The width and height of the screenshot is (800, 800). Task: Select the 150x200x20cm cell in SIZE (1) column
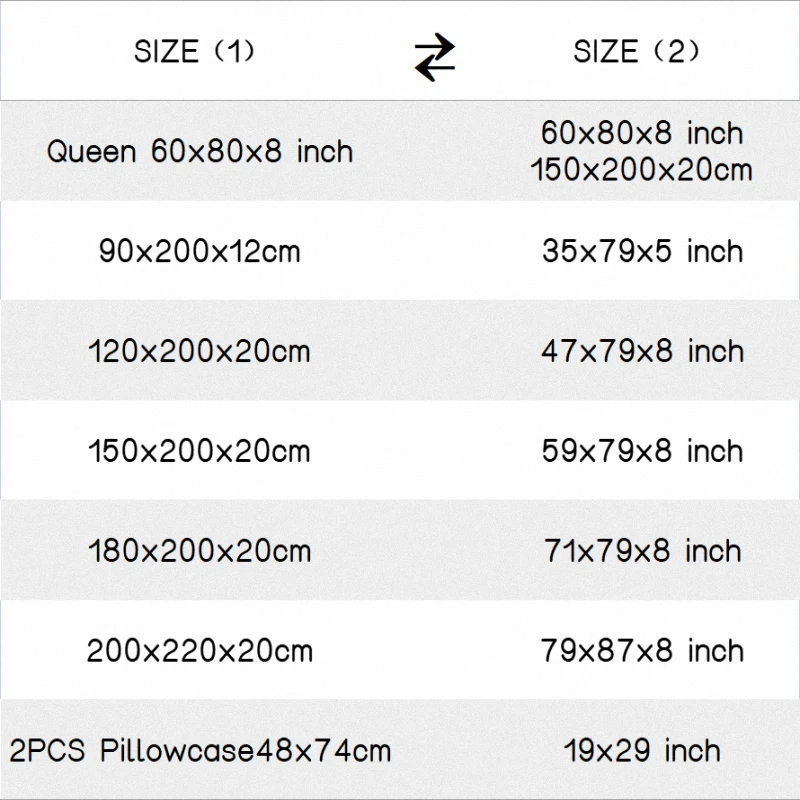pyautogui.click(x=200, y=451)
